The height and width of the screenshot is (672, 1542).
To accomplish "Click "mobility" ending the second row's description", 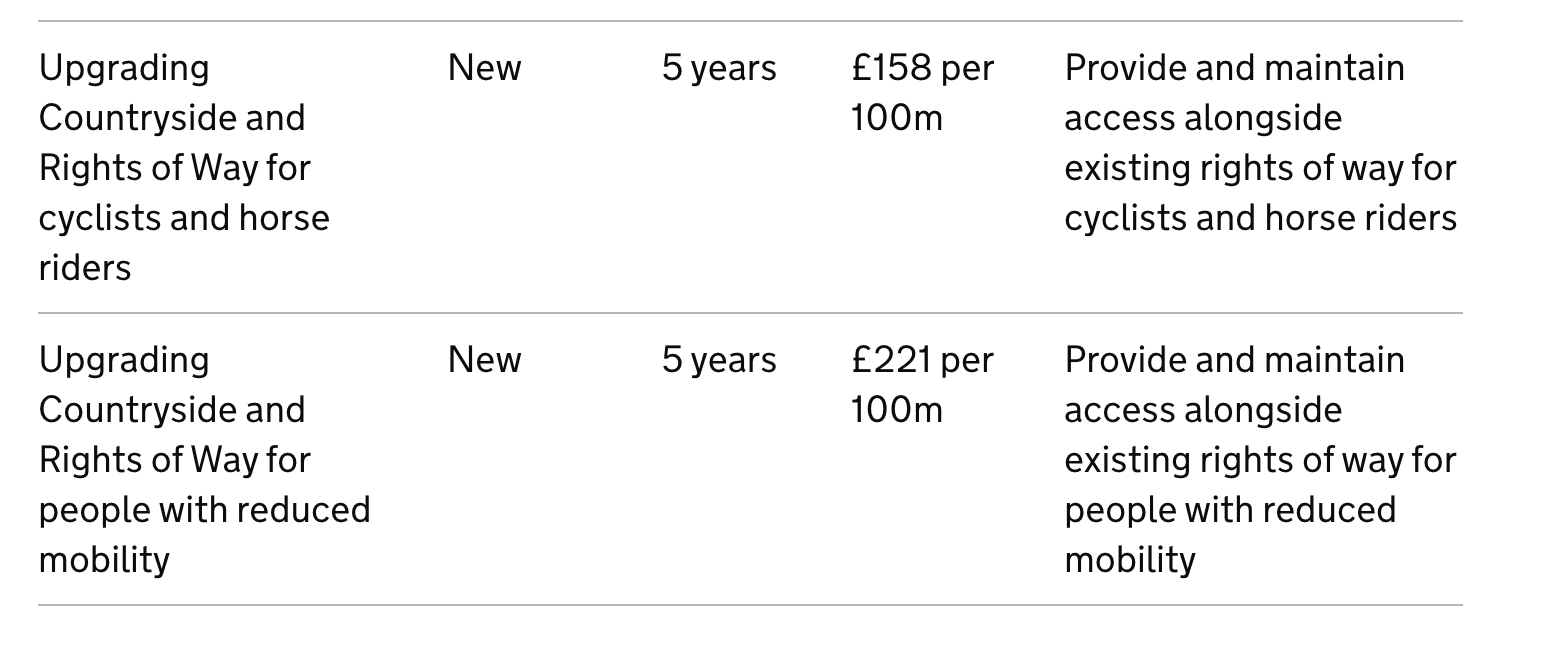I will (x=1129, y=560).
